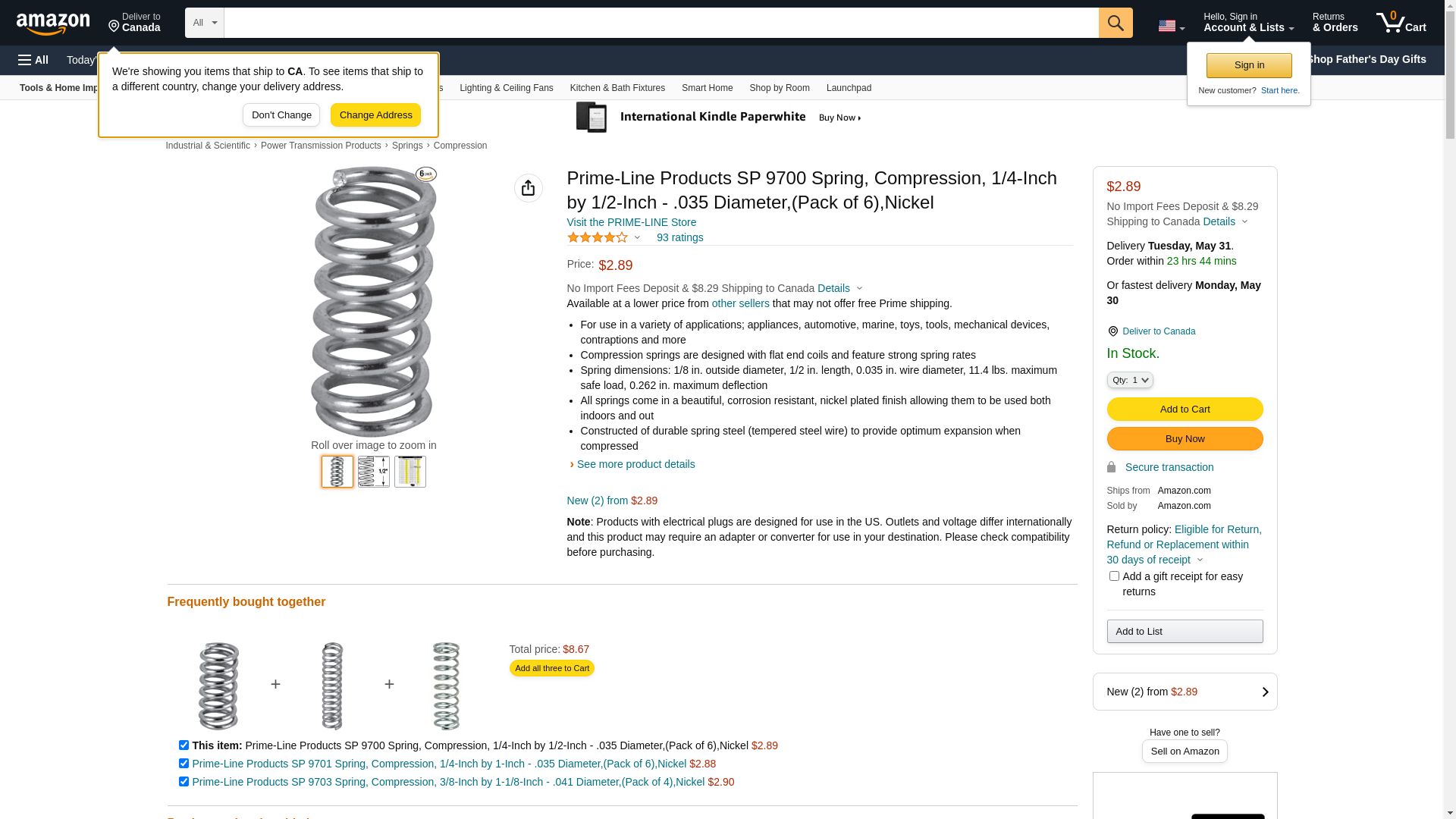Open the Qty quantity dropdown

point(1130,380)
